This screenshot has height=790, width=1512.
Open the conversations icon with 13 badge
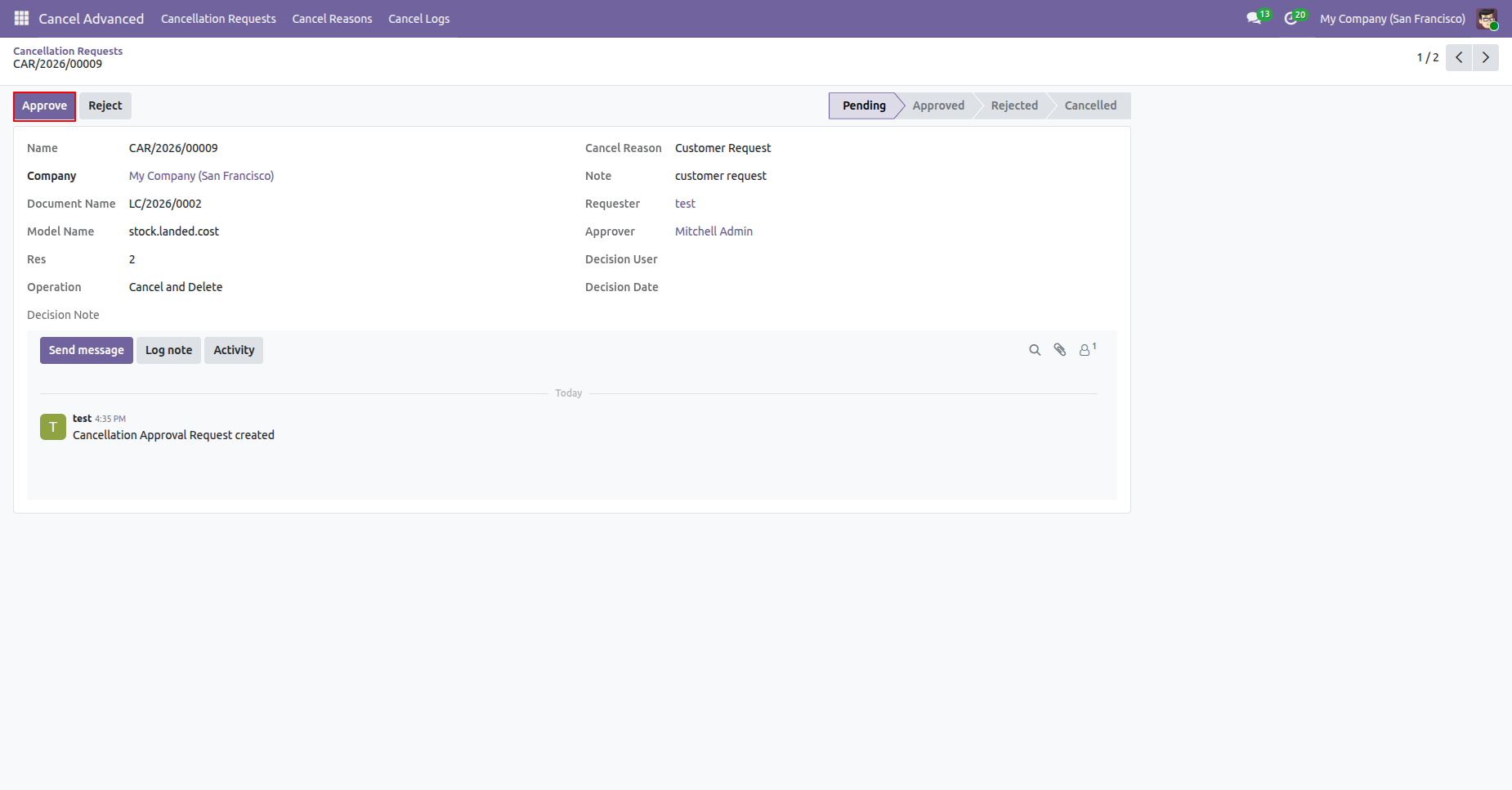pyautogui.click(x=1258, y=18)
